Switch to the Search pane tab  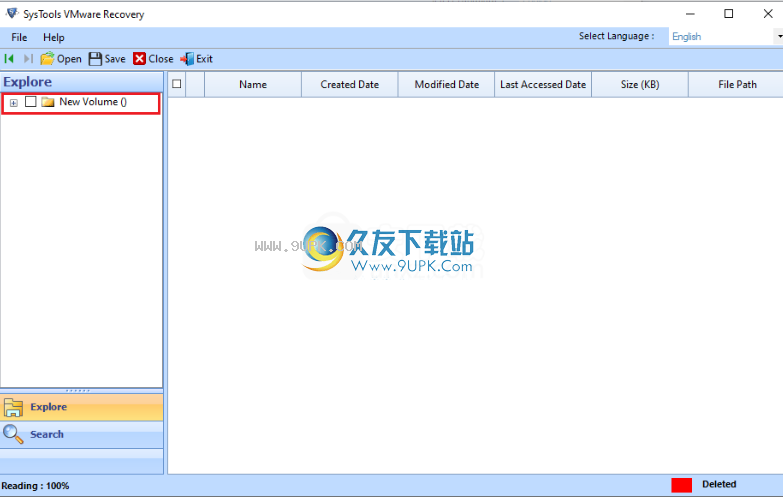click(81, 434)
